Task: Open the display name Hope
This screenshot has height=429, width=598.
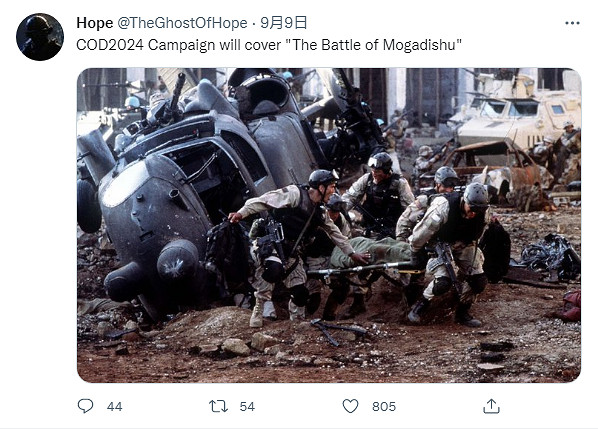Action: [x=95, y=23]
